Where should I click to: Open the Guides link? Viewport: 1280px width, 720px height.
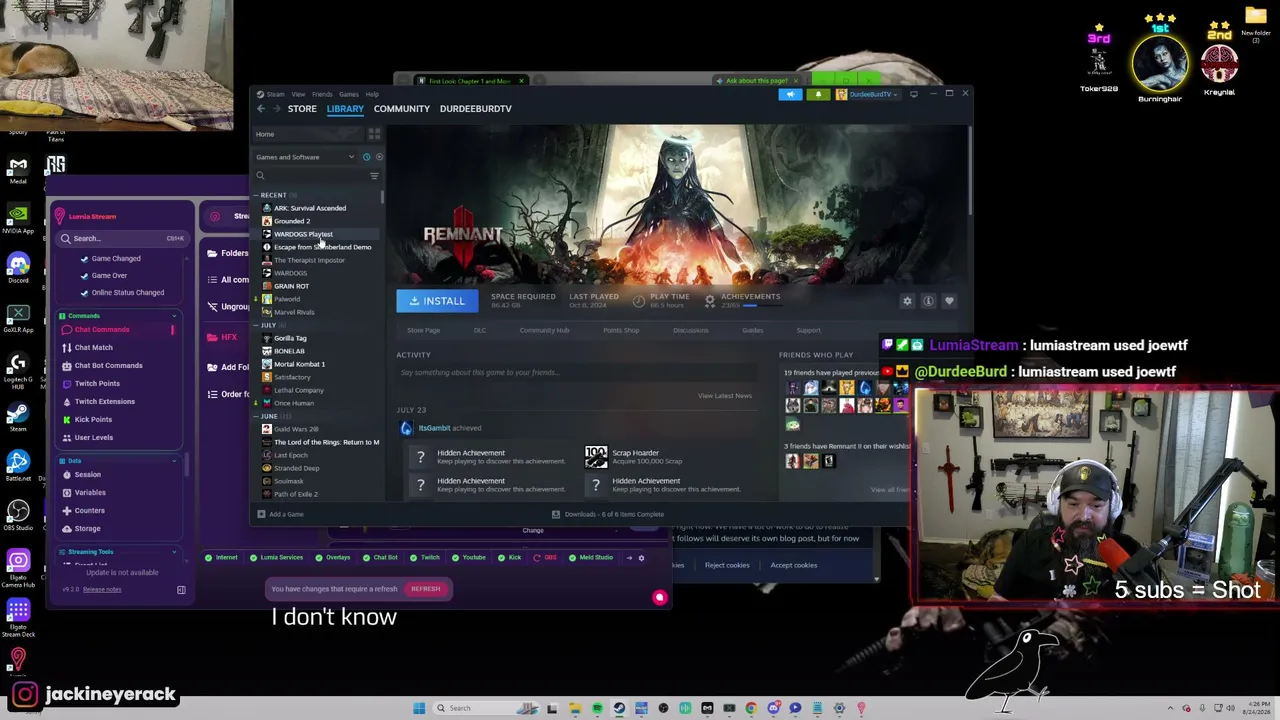click(752, 331)
